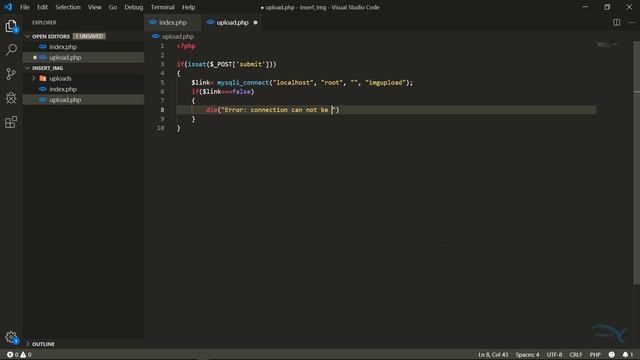Image resolution: width=640 pixels, height=360 pixels.
Task: Open upload.php in the INSERT_IMG tree
Action: click(83, 100)
